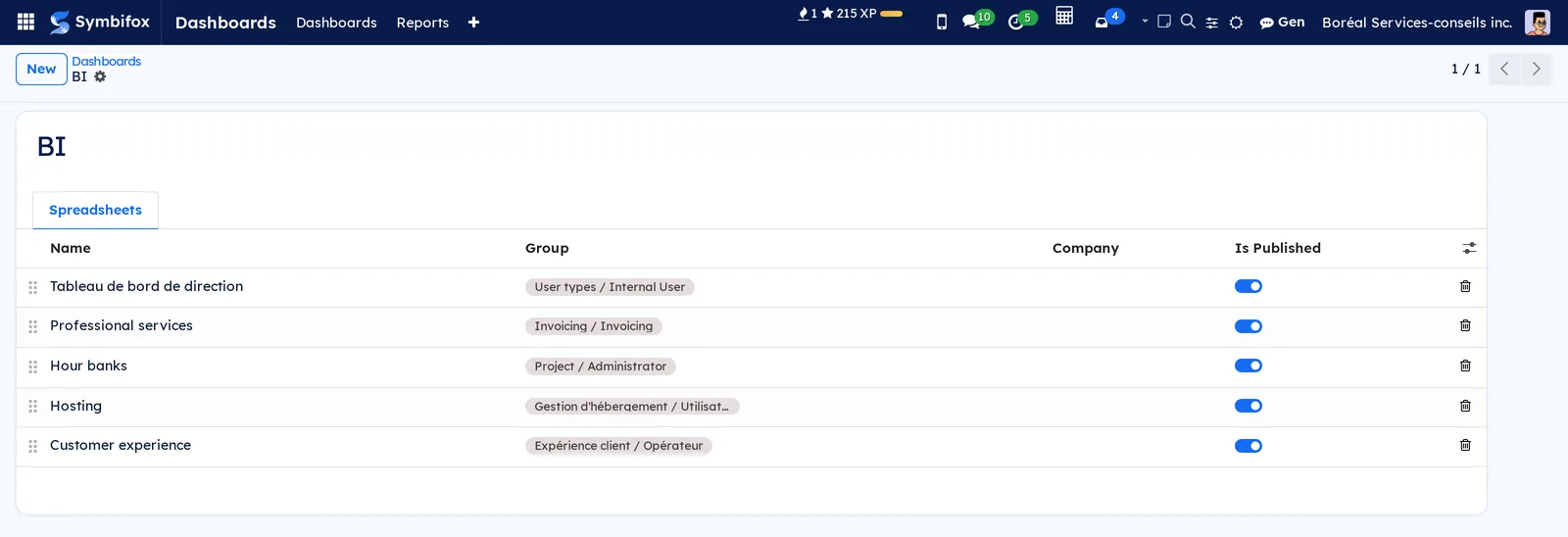
Task: Click drag handle of Hosting row
Action: click(x=32, y=406)
